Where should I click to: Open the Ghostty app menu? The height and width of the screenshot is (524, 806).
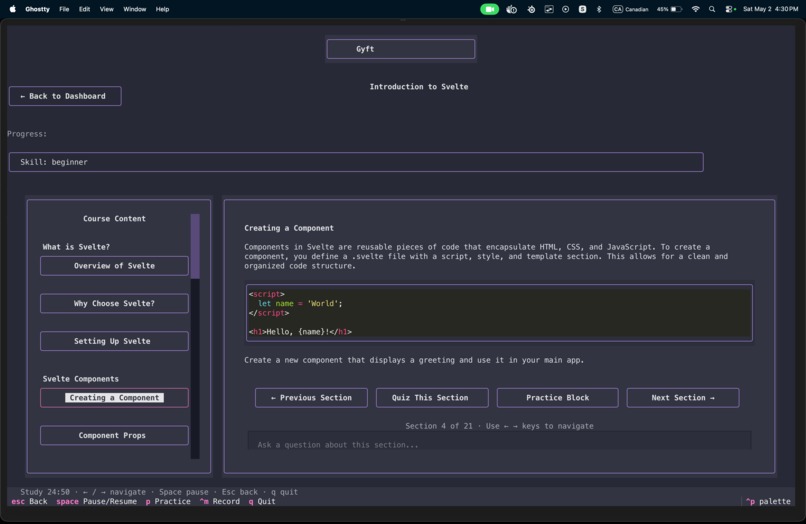pos(38,9)
